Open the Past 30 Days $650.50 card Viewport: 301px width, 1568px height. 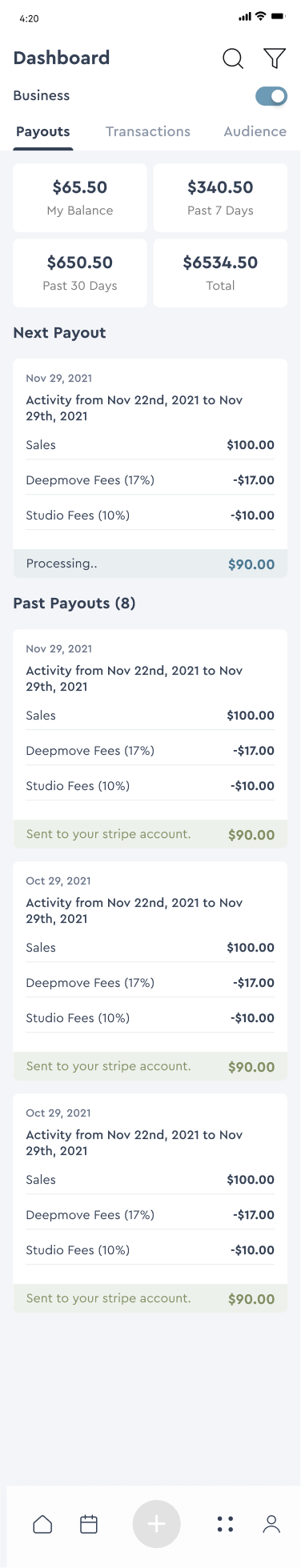80,273
